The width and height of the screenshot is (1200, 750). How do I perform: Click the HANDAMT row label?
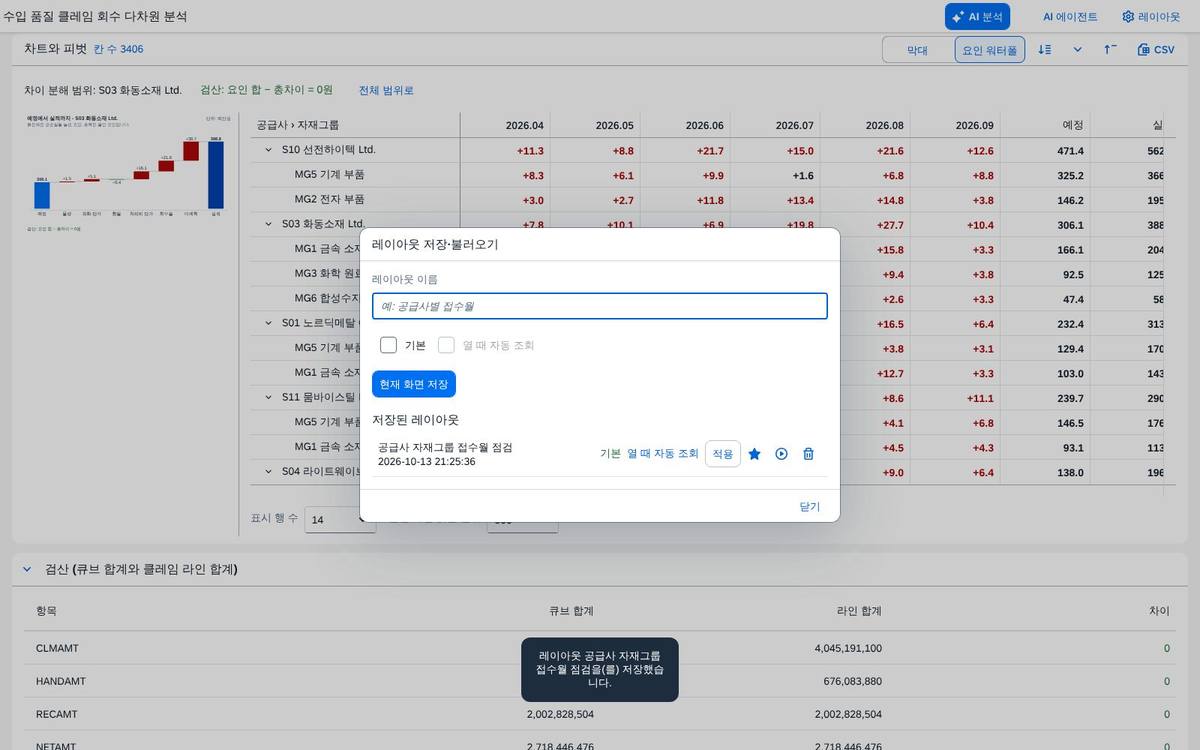click(60, 681)
